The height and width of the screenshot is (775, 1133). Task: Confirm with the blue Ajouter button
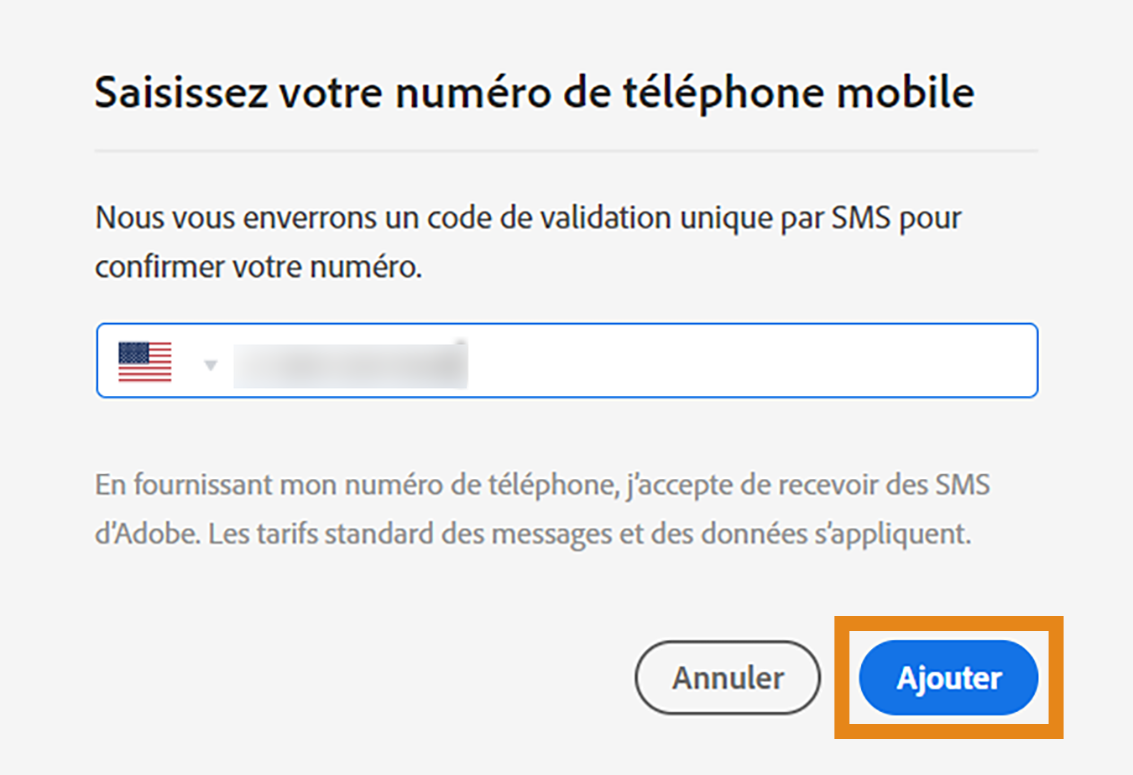[x=948, y=677]
